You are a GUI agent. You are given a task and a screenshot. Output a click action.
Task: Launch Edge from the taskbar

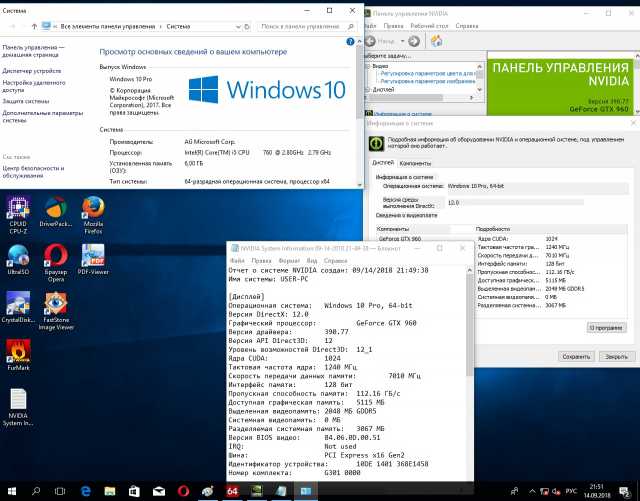click(x=85, y=491)
